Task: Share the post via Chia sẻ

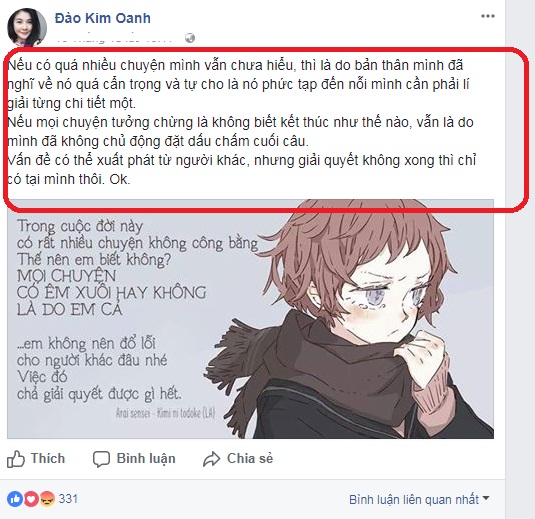Action: [x=238, y=459]
